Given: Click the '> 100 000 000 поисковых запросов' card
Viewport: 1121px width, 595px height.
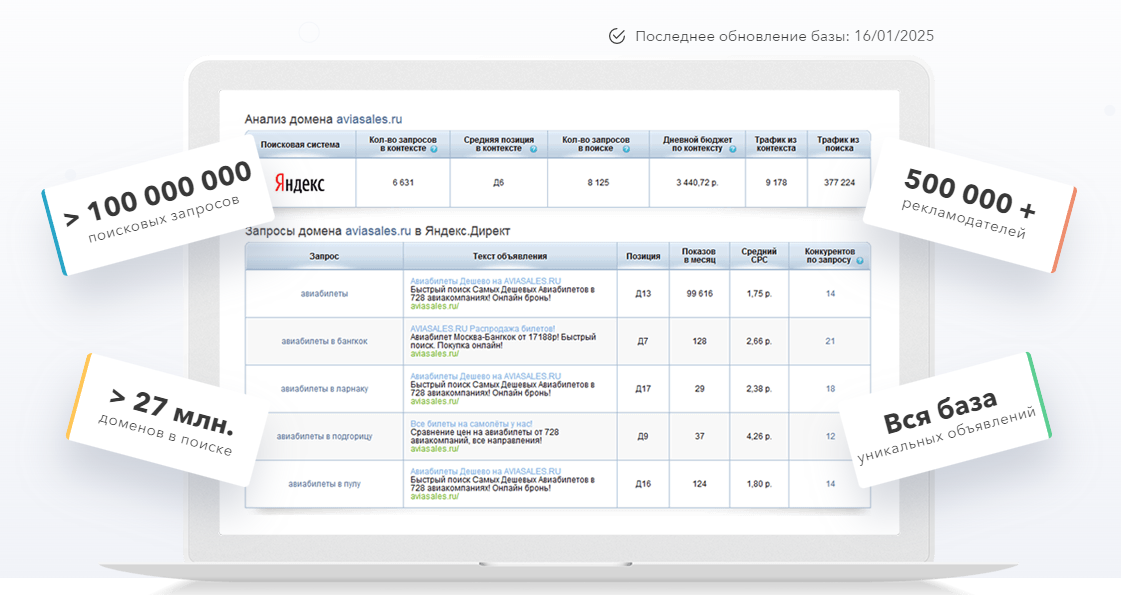Looking at the screenshot, I should tap(157, 206).
